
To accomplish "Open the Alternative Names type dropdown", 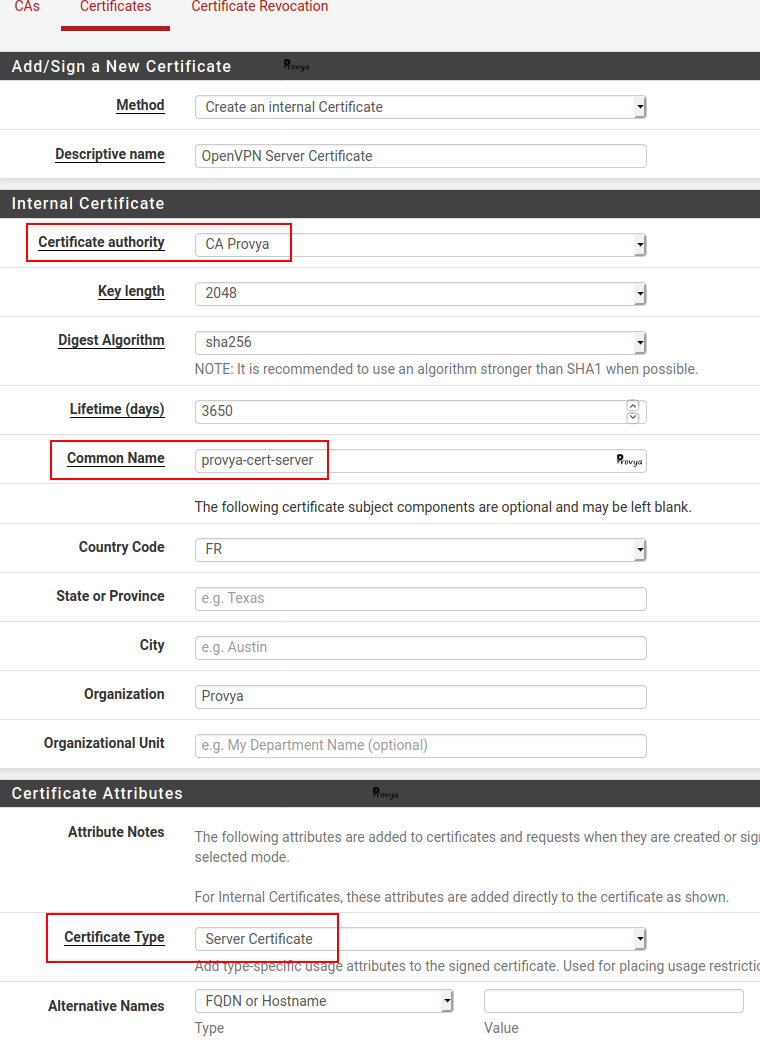I will pos(324,1001).
